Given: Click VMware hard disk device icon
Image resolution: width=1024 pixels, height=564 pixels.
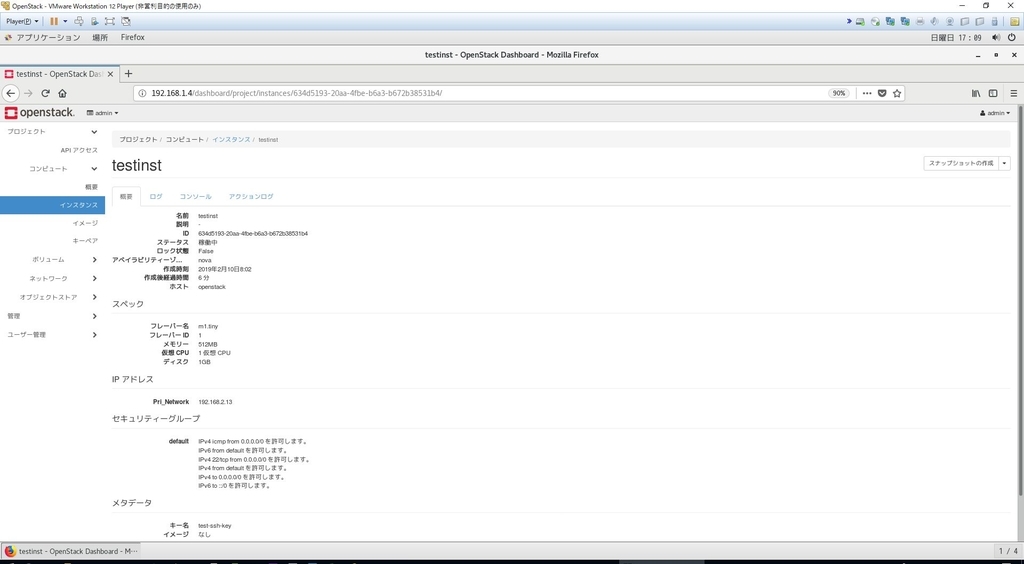Looking at the screenshot, I should pos(860,22).
